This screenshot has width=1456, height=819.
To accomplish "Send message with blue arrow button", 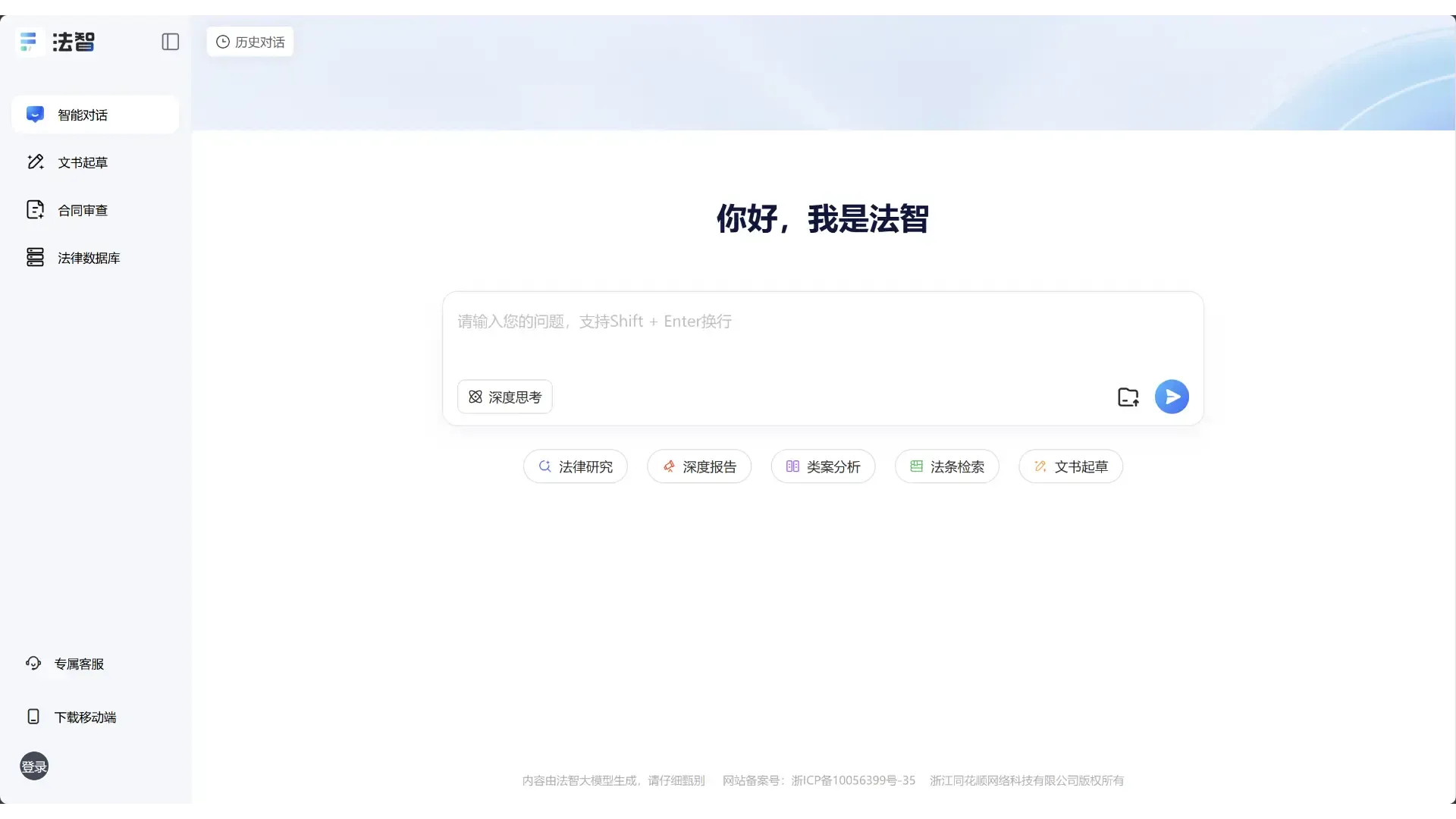I will point(1172,397).
